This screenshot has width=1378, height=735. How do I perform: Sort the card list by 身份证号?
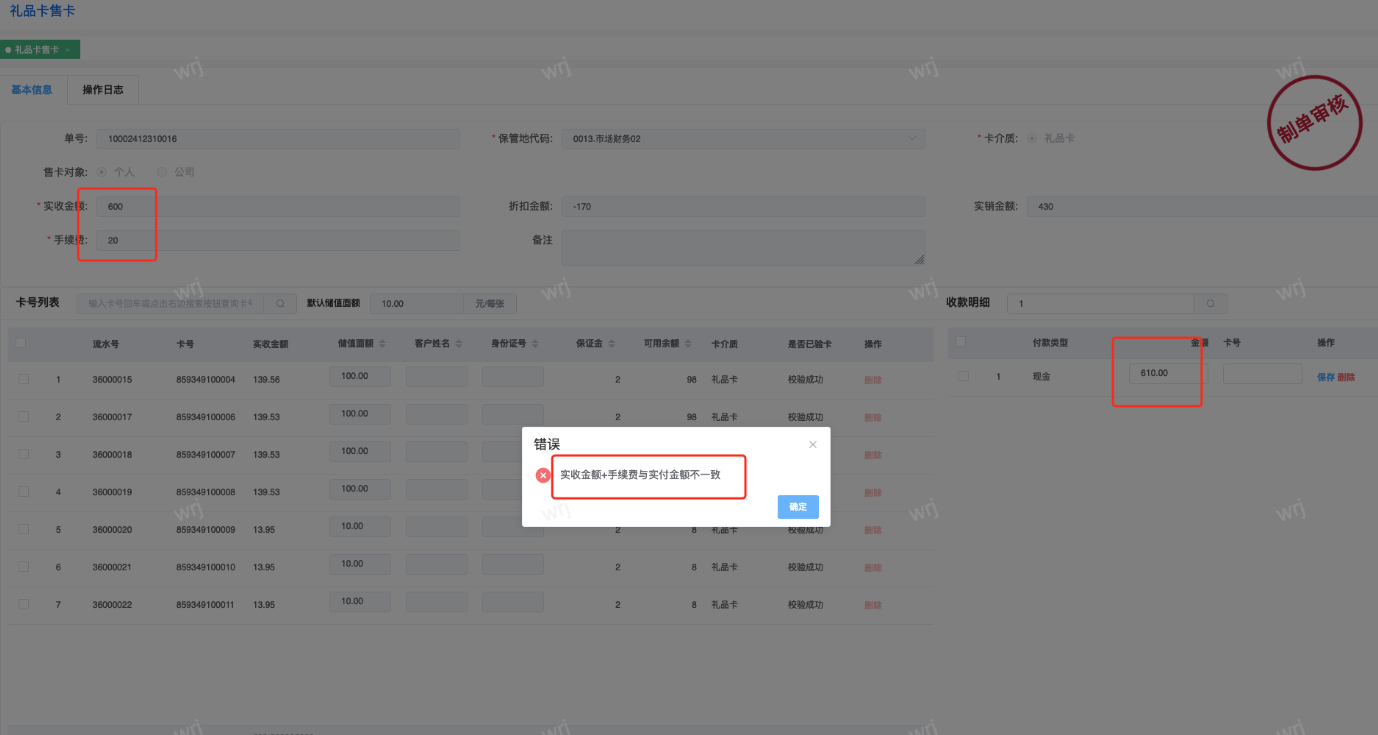[x=535, y=344]
